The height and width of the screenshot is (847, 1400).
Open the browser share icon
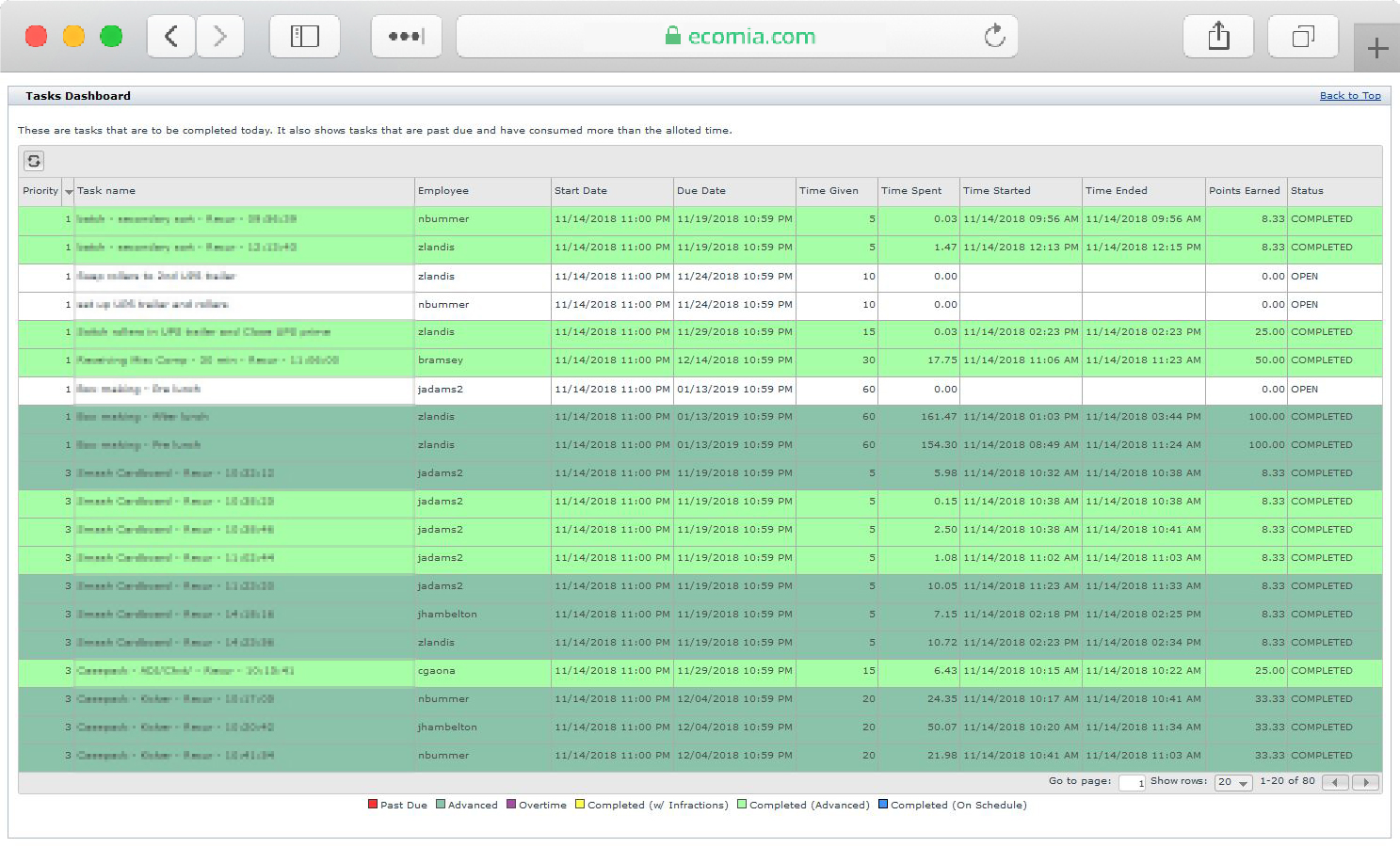tap(1218, 37)
